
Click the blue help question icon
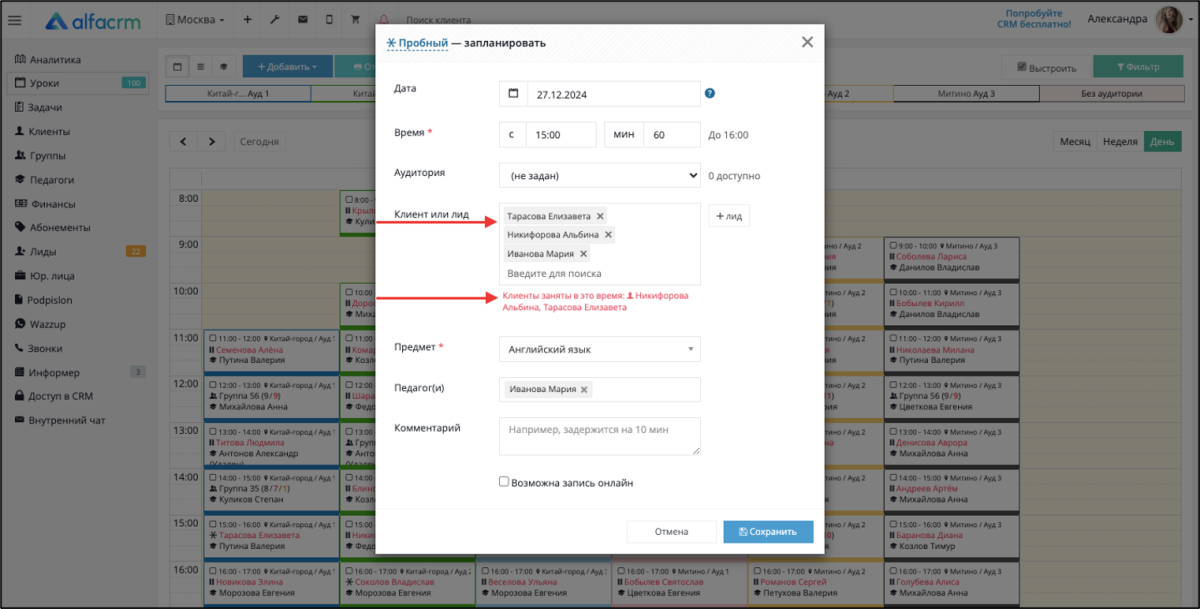click(710, 93)
